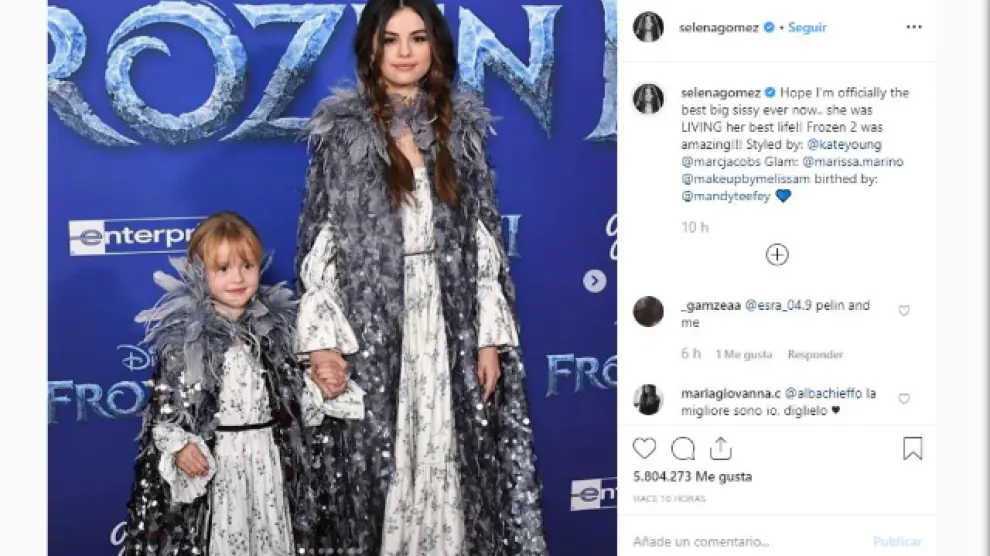This screenshot has height=556, width=990.
Task: Follow selenagomez via the Seguir link
Action: coord(807,27)
